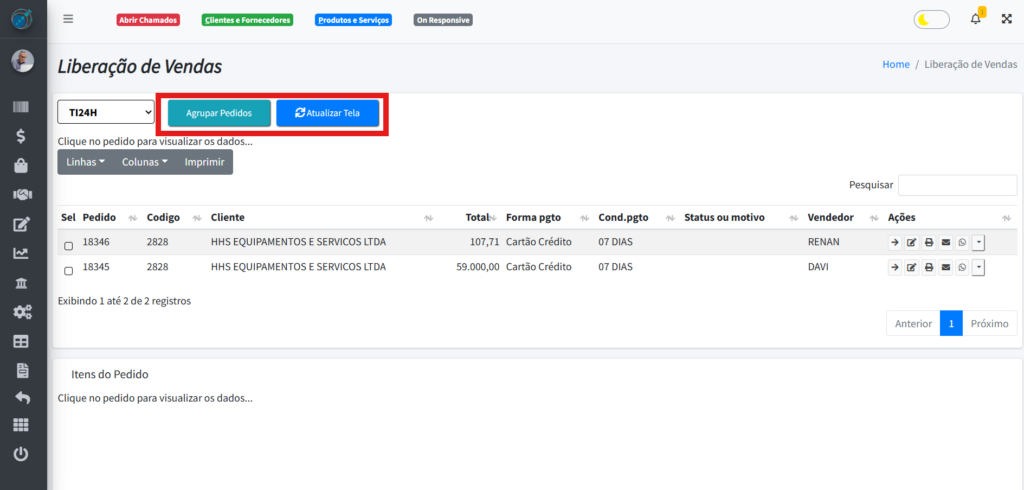Open the TI24H company dropdown
This screenshot has height=490, width=1024.
pyautogui.click(x=105, y=112)
